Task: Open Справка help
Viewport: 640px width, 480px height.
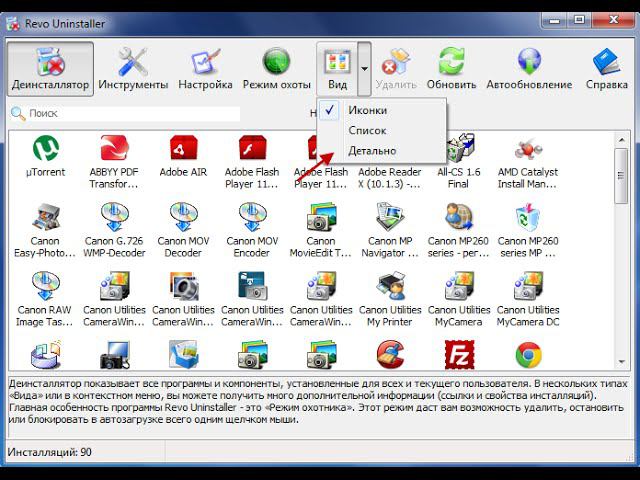Action: pyautogui.click(x=607, y=69)
